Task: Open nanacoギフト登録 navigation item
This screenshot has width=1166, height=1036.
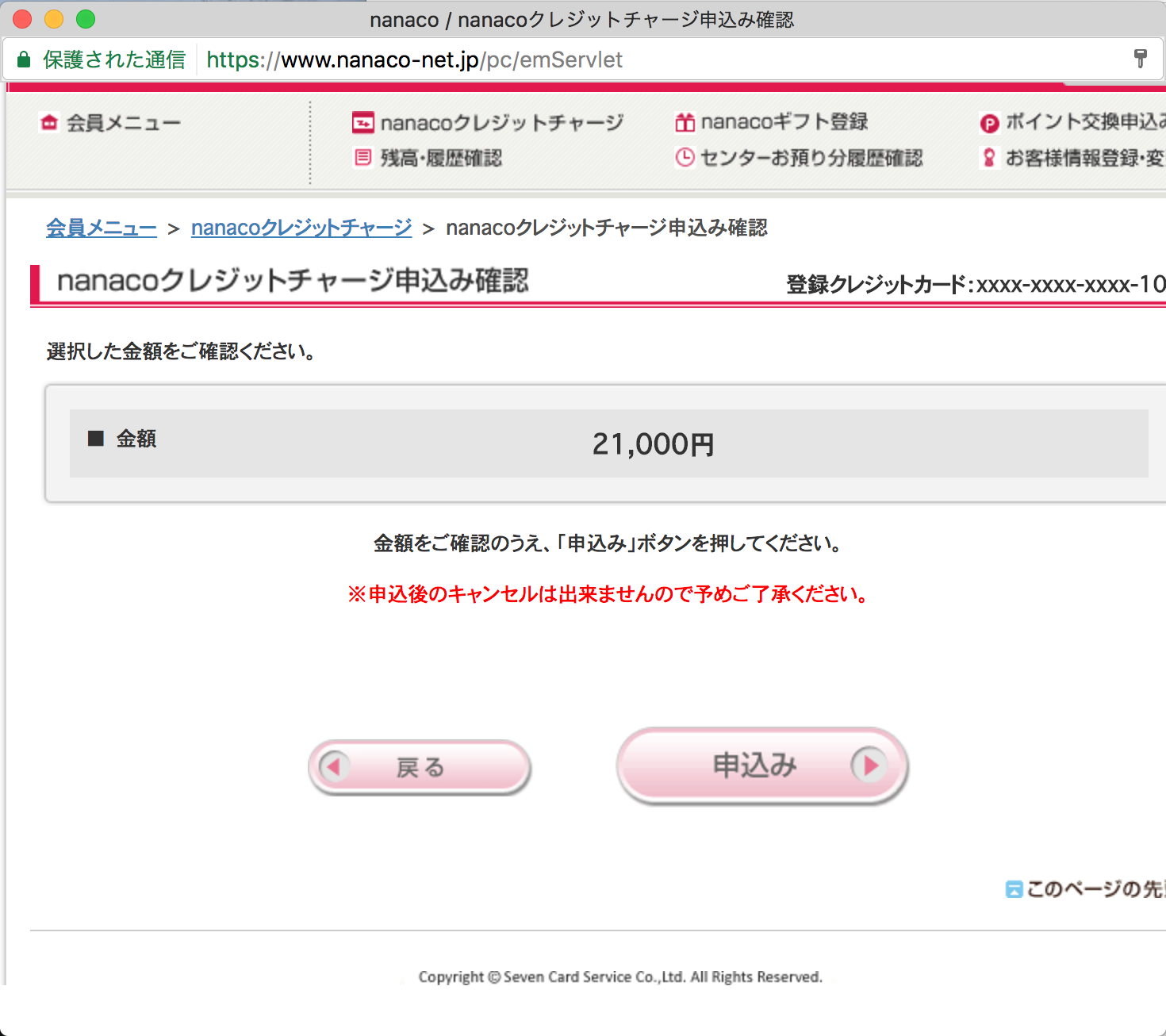Action: pos(784,121)
